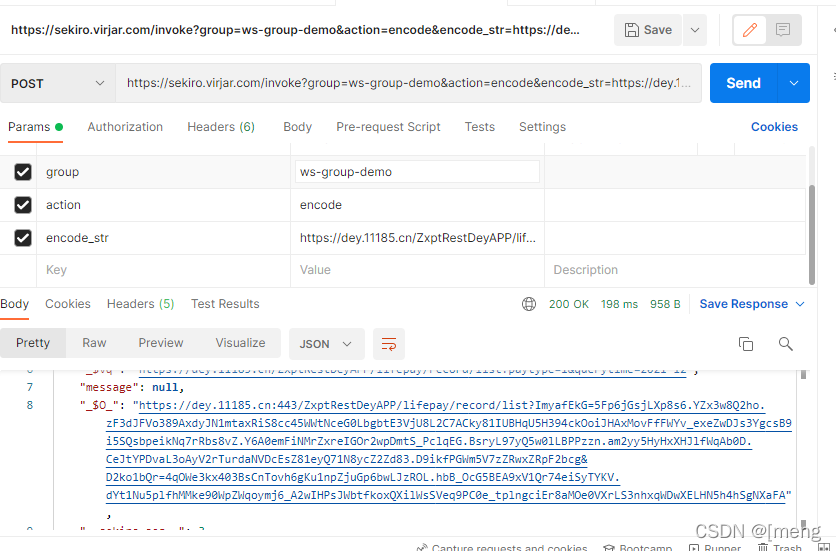The height and width of the screenshot is (551, 836).
Task: Click the params table vertical scrollbar
Action: coord(812,235)
